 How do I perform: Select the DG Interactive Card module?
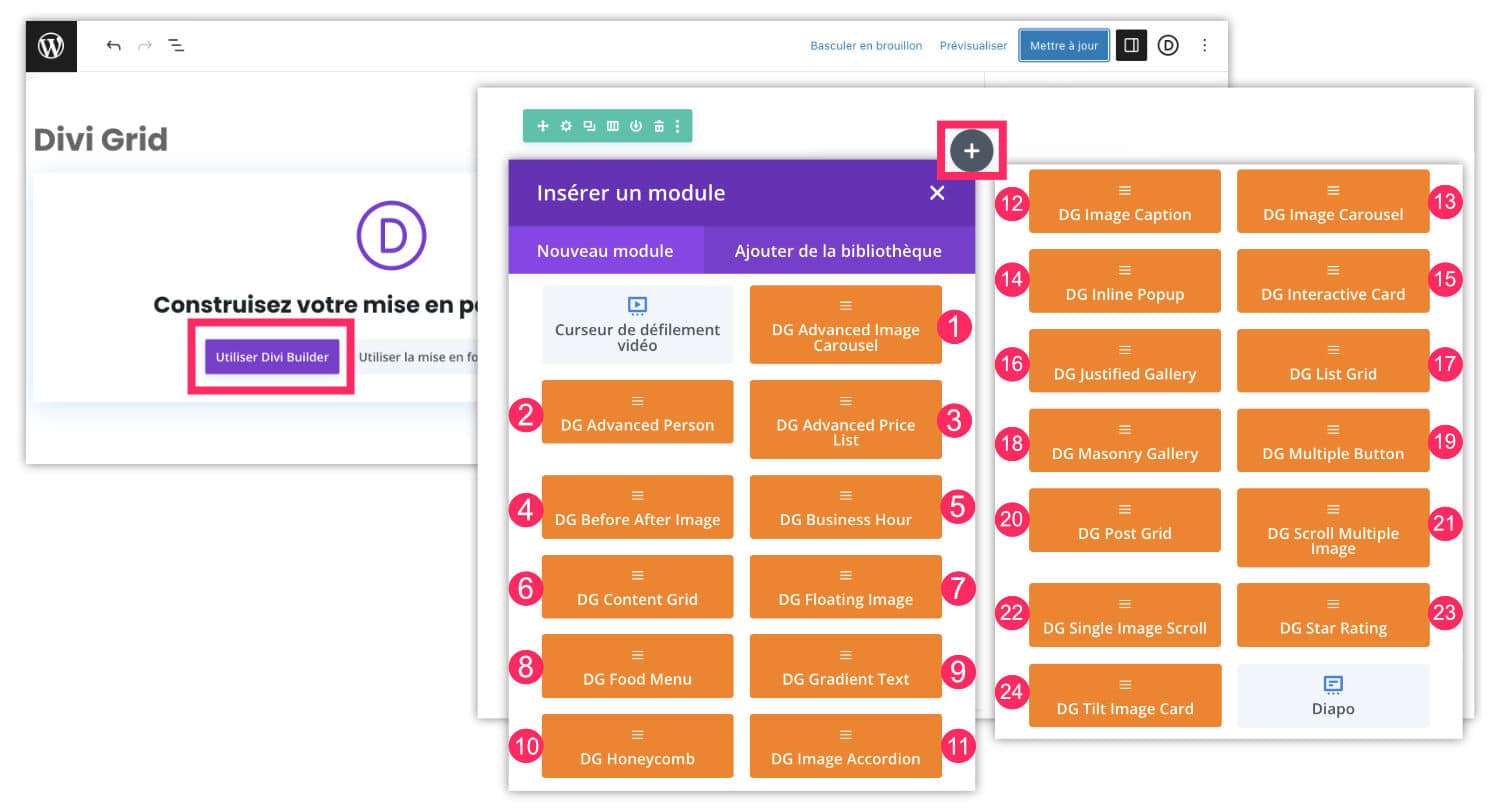click(x=1333, y=281)
